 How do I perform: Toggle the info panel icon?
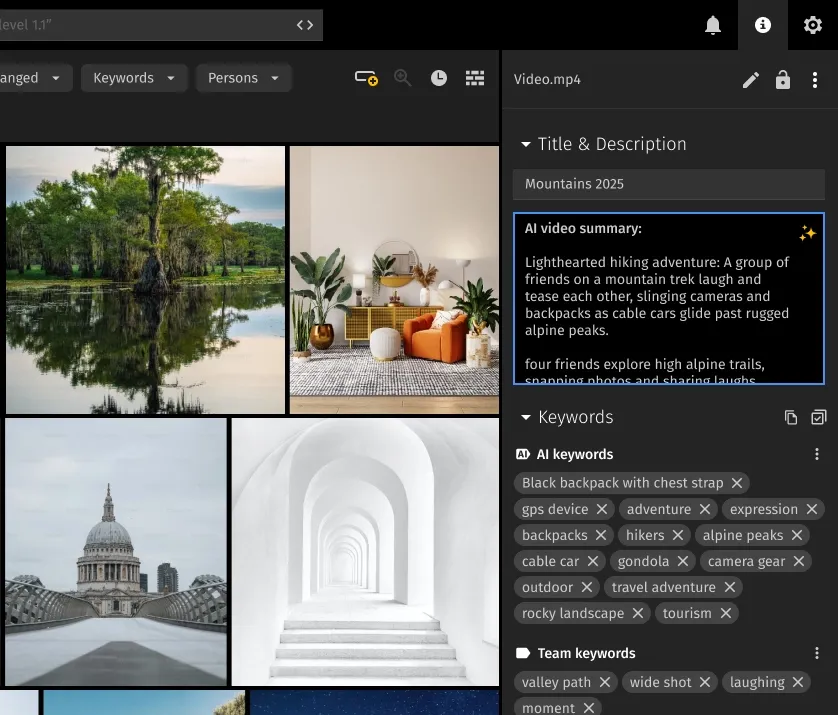coord(763,25)
